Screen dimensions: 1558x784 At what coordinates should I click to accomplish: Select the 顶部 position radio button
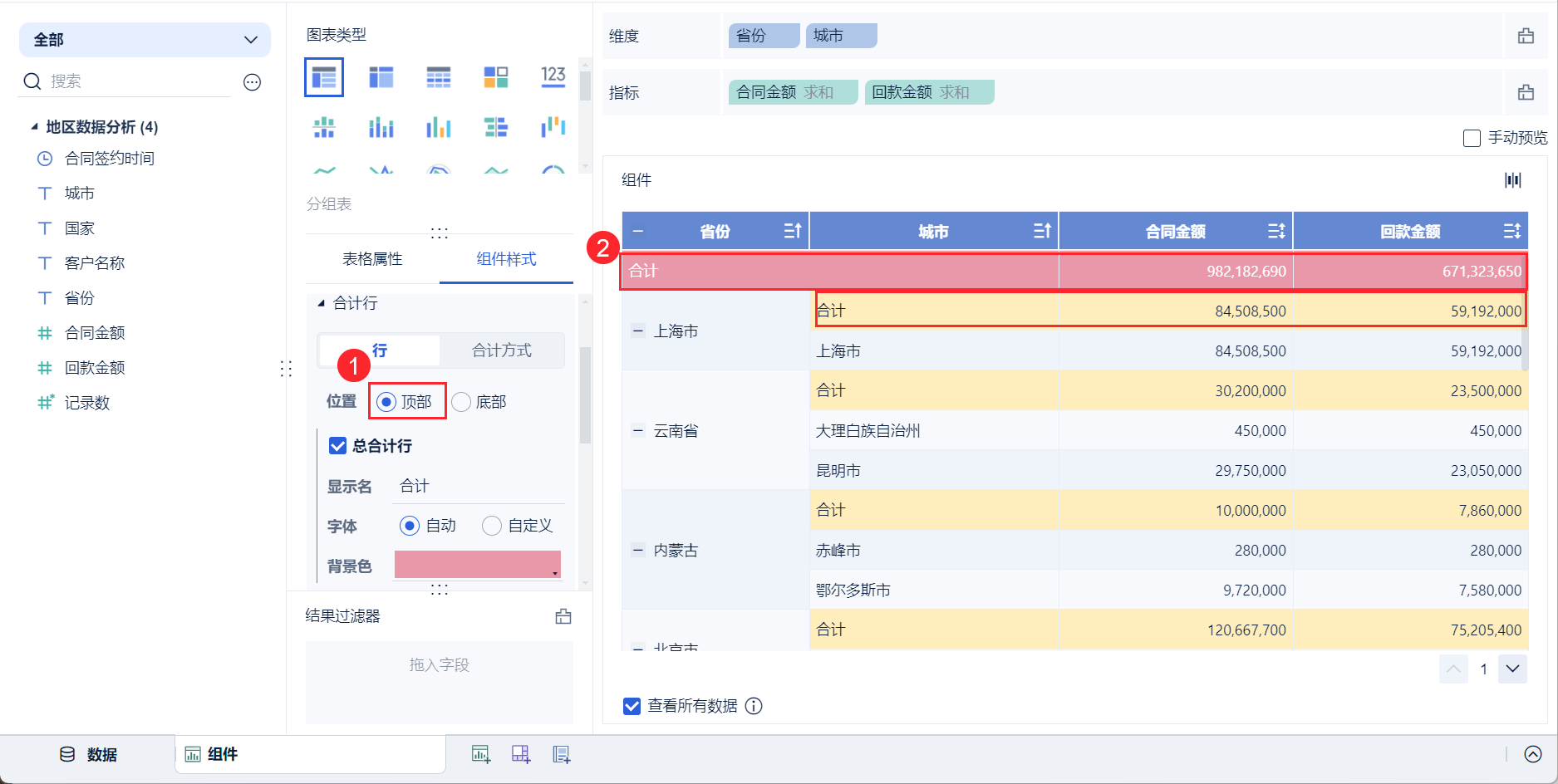pyautogui.click(x=386, y=402)
